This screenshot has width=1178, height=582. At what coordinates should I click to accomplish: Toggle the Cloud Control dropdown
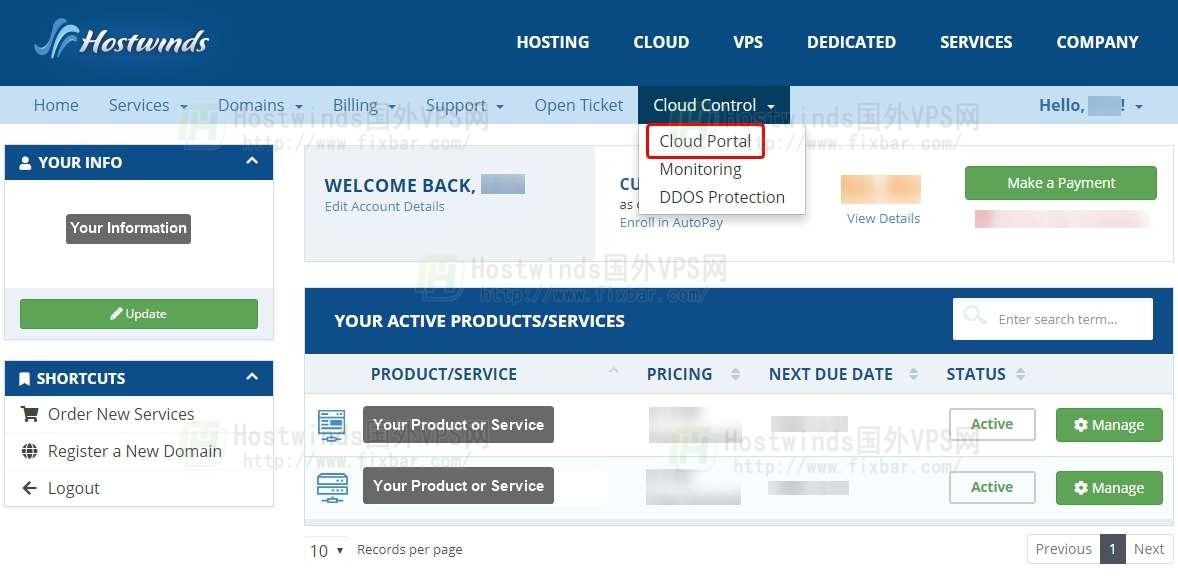tap(714, 105)
